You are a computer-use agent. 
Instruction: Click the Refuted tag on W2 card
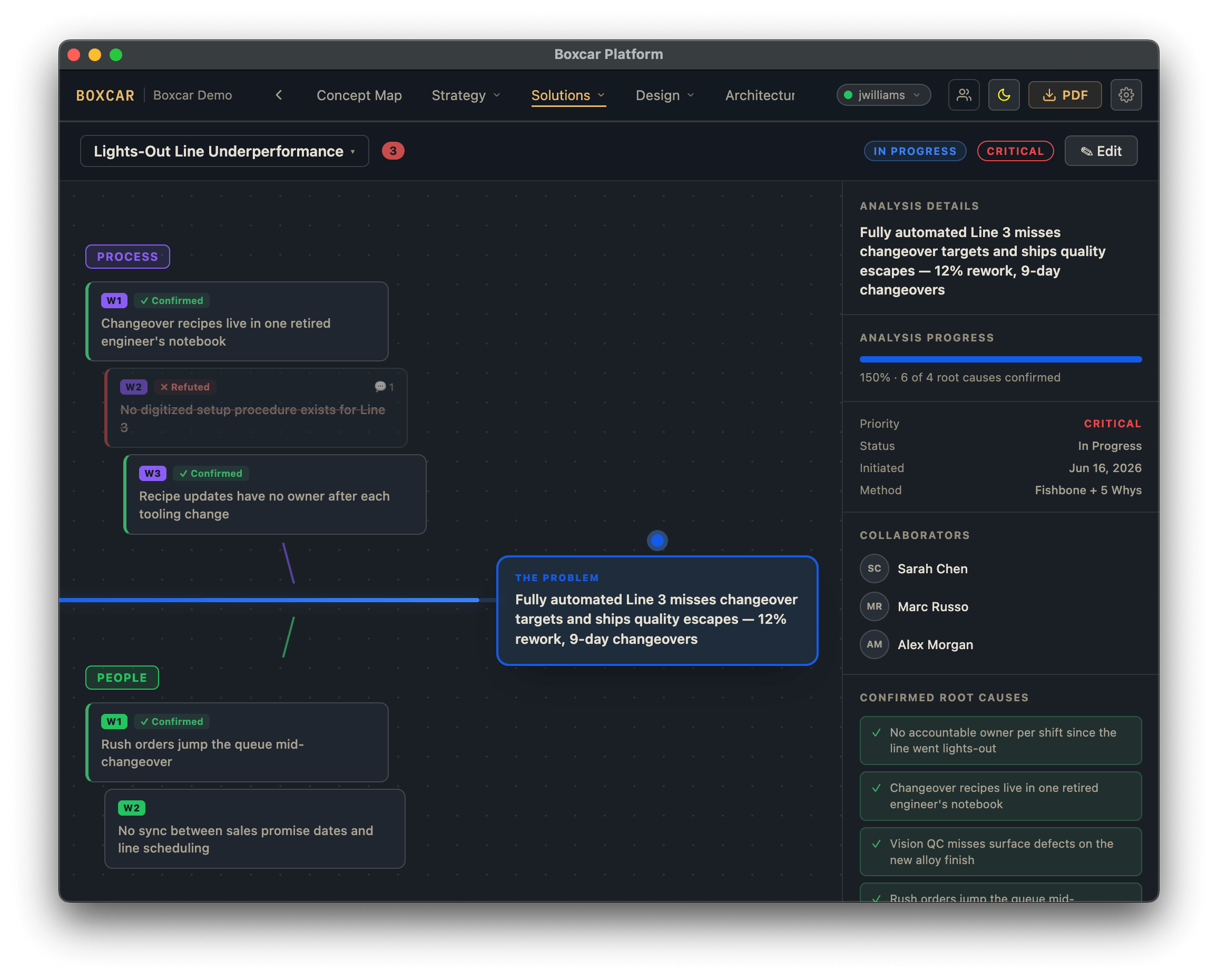(x=185, y=387)
